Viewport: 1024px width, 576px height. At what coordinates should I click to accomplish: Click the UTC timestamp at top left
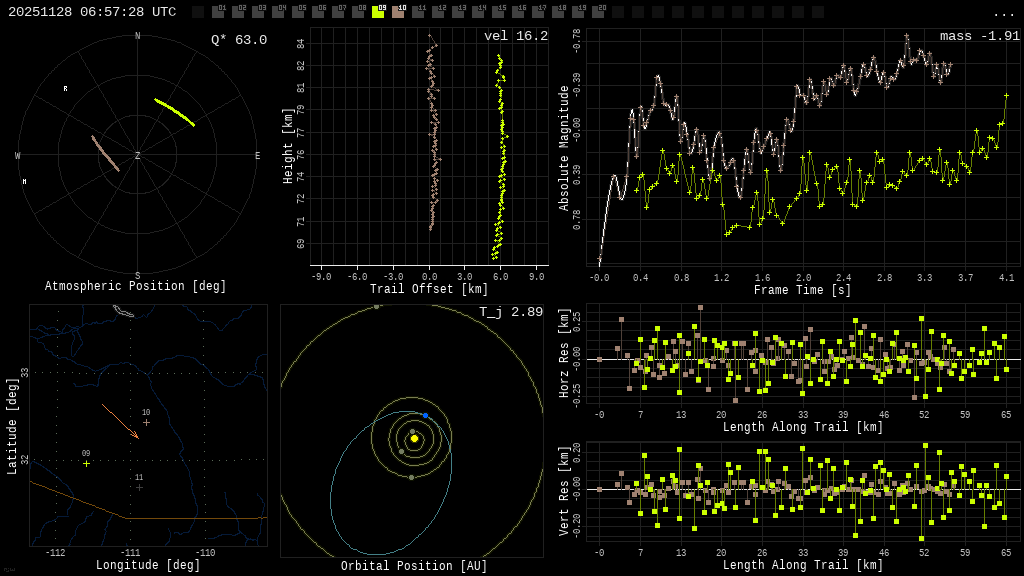[92, 12]
